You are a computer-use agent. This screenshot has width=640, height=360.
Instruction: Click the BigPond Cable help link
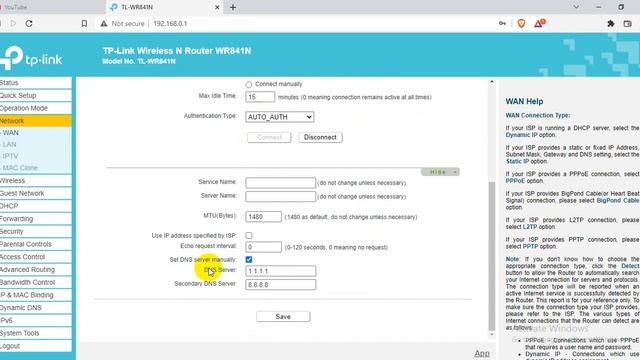[618, 201]
